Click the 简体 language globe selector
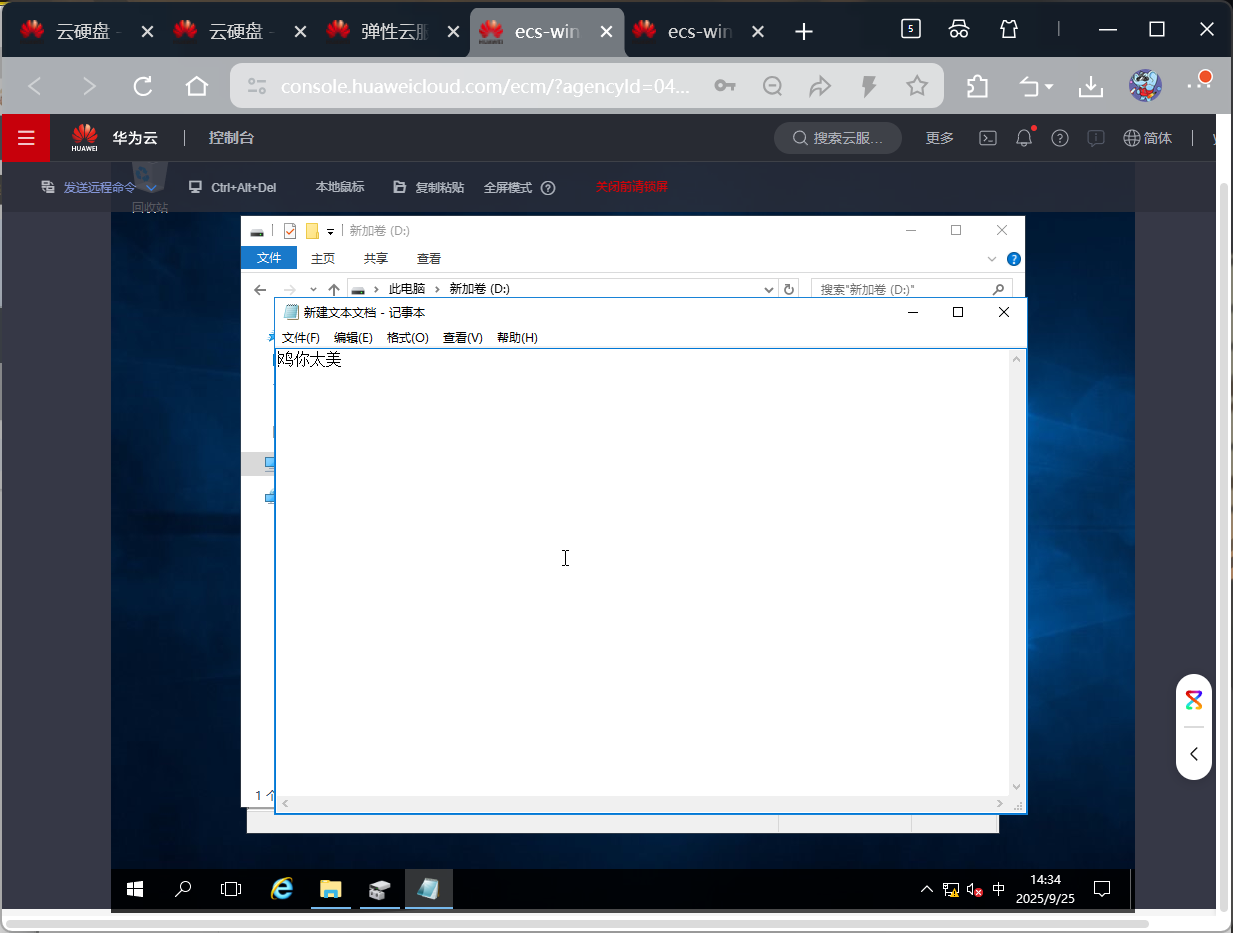This screenshot has width=1233, height=933. click(x=1148, y=138)
